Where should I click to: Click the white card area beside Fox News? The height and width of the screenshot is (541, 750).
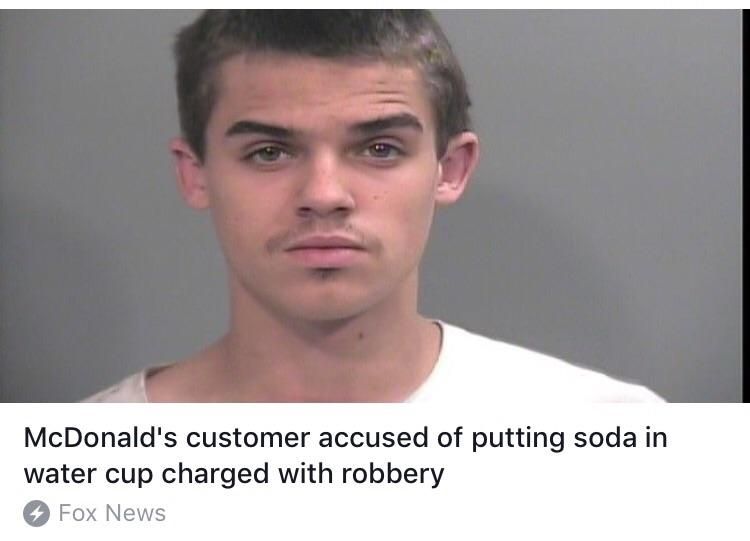[454, 514]
